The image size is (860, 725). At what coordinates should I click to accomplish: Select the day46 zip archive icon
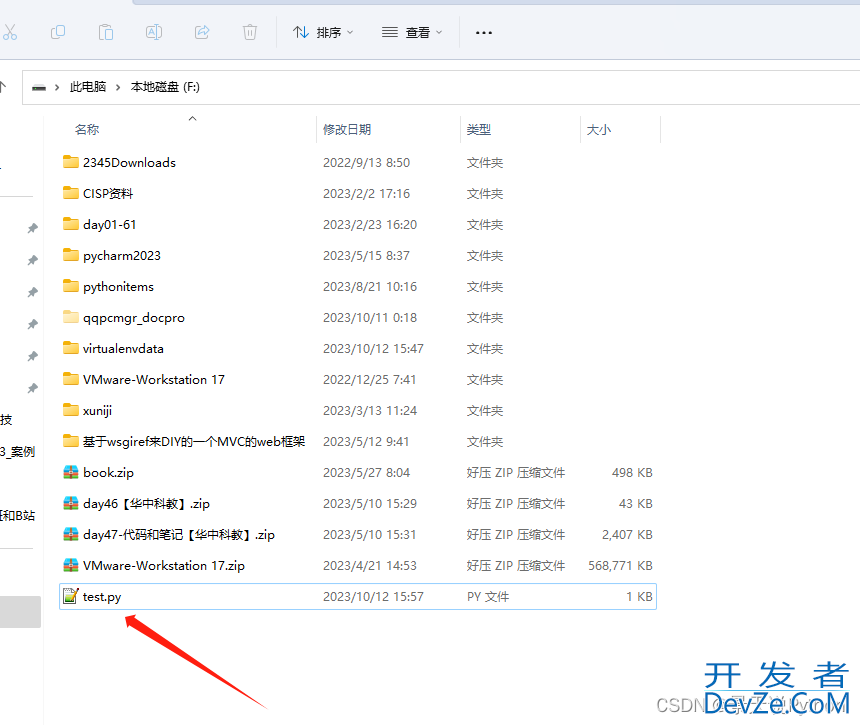(71, 503)
